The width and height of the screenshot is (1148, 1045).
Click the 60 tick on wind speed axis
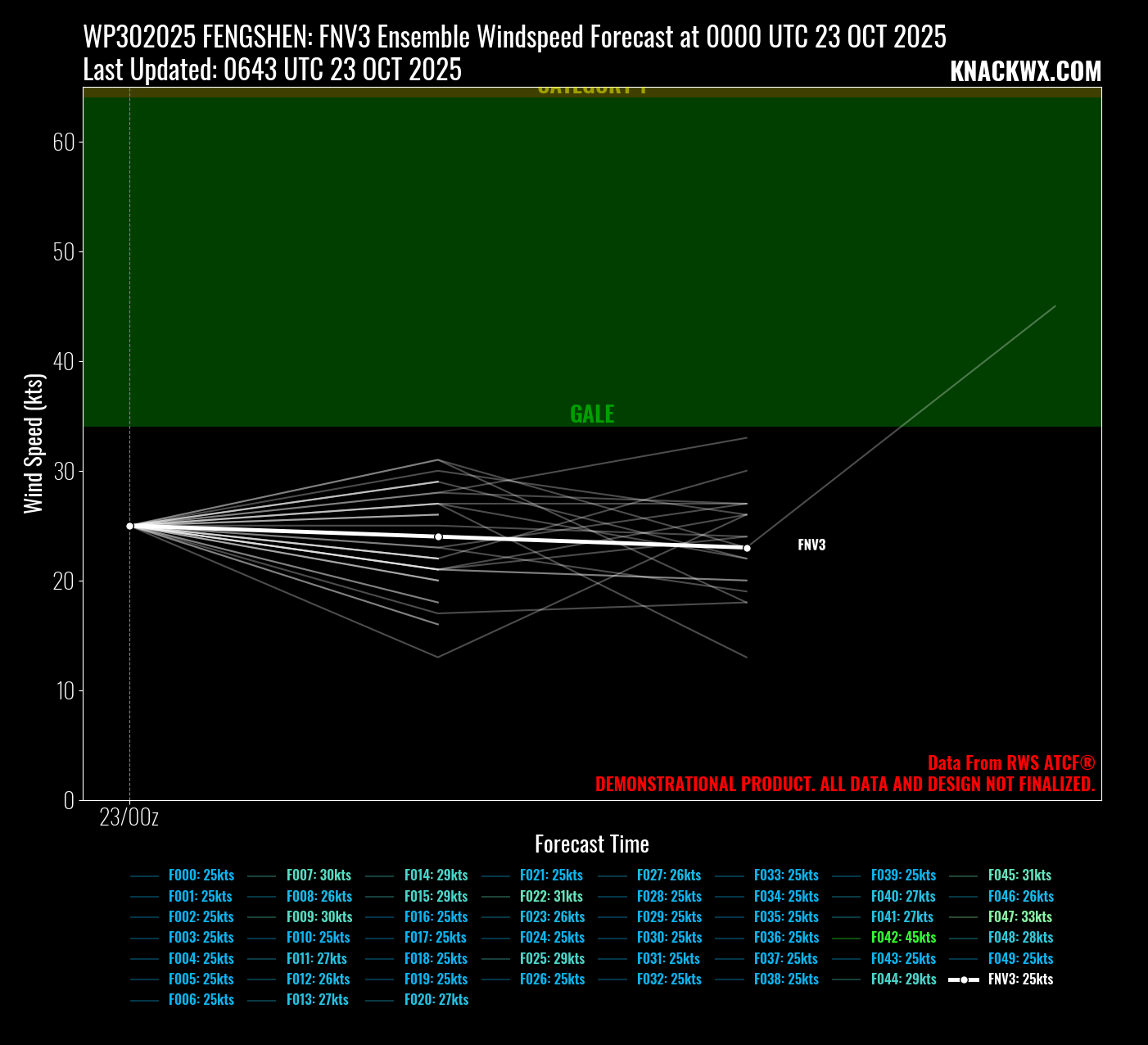(64, 142)
